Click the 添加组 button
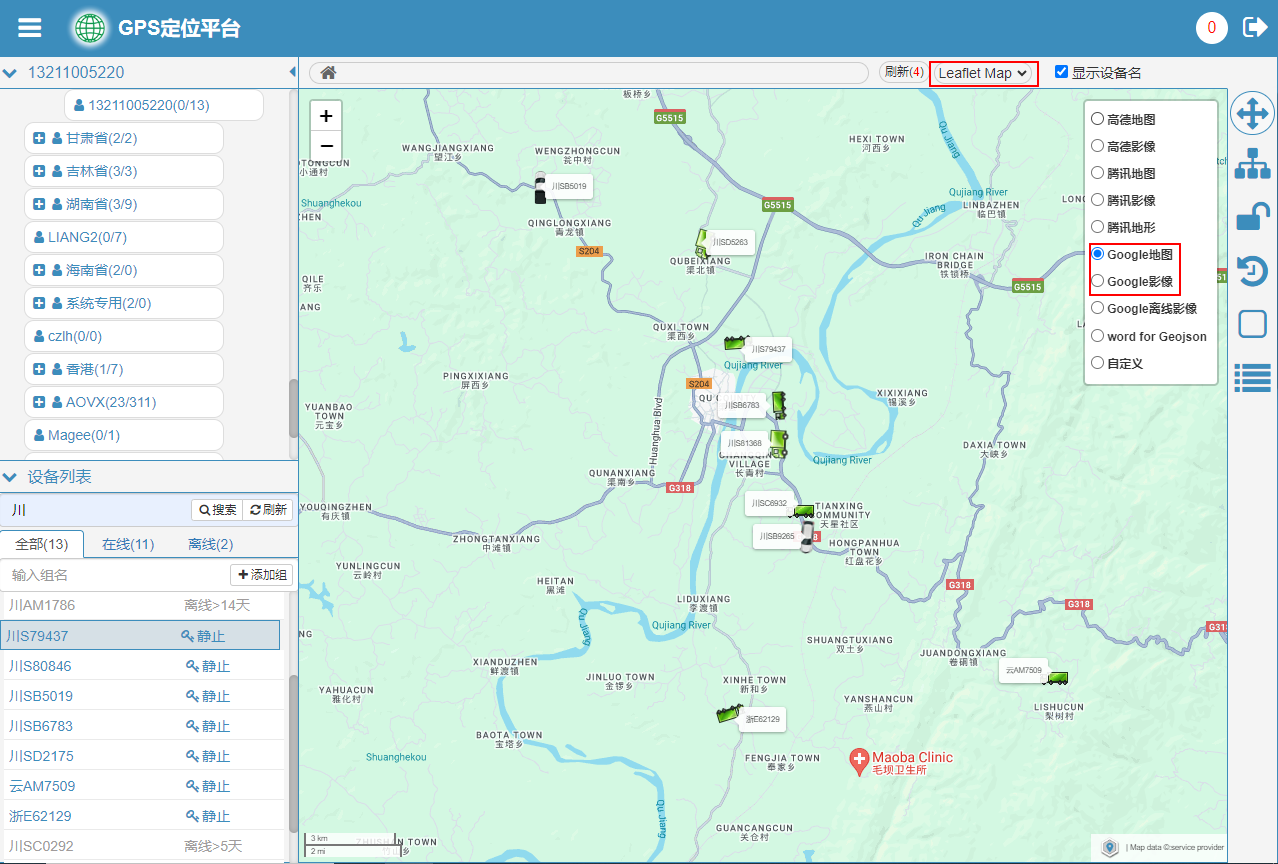Viewport: 1278px width, 864px height. click(261, 575)
